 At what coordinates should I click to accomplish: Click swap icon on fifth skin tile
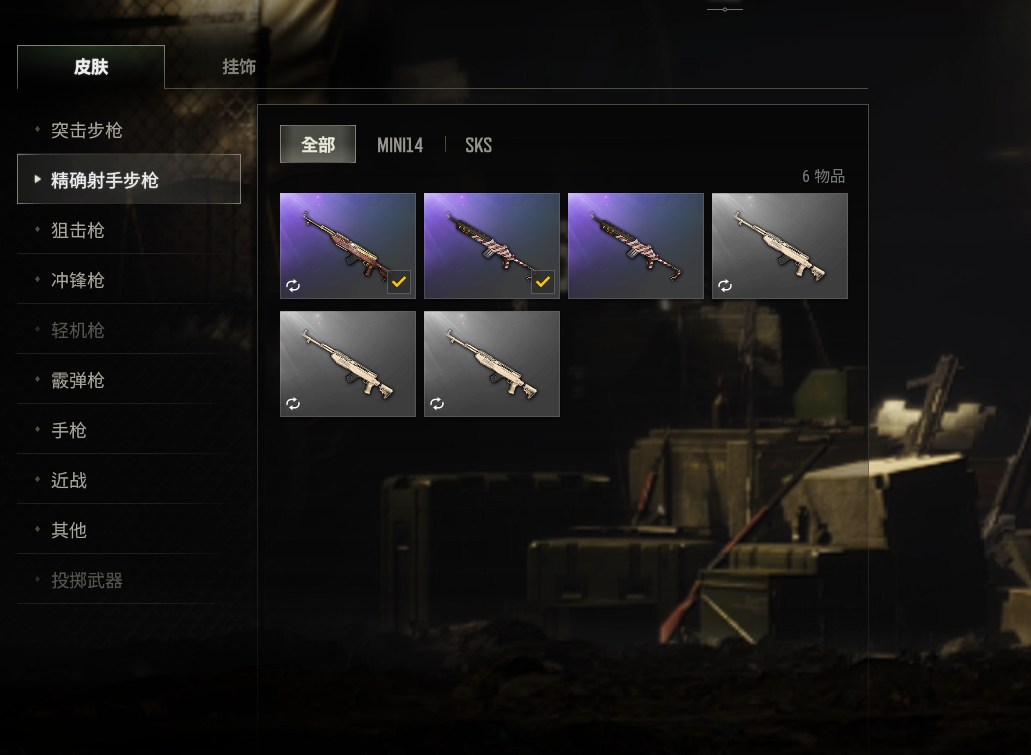point(293,403)
